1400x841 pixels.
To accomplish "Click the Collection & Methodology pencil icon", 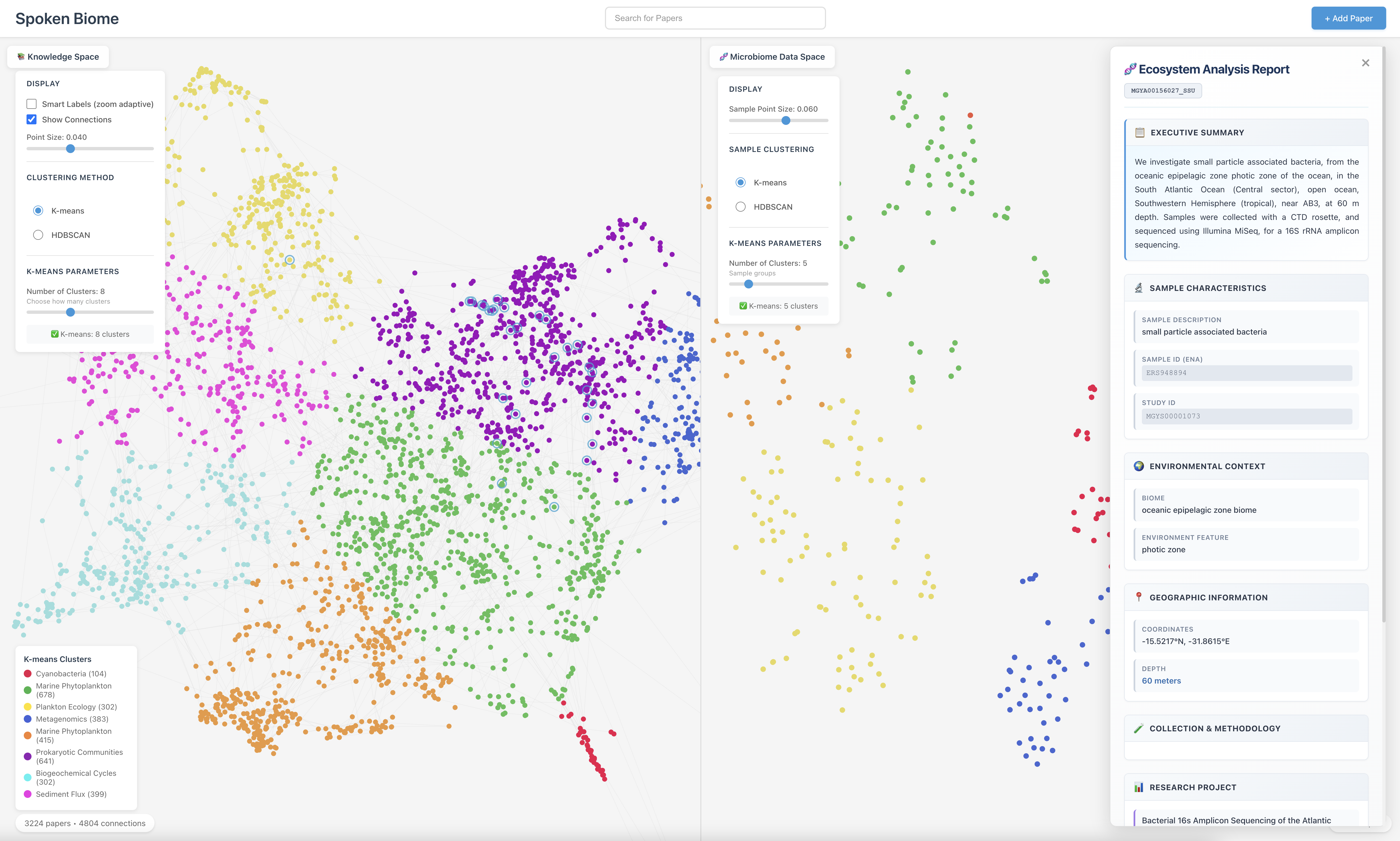I will click(1140, 728).
